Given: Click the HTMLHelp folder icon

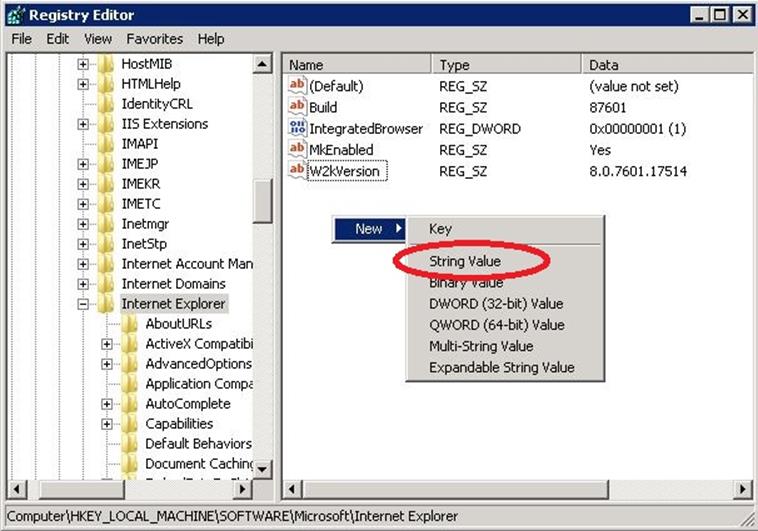Looking at the screenshot, I should pos(106,84).
